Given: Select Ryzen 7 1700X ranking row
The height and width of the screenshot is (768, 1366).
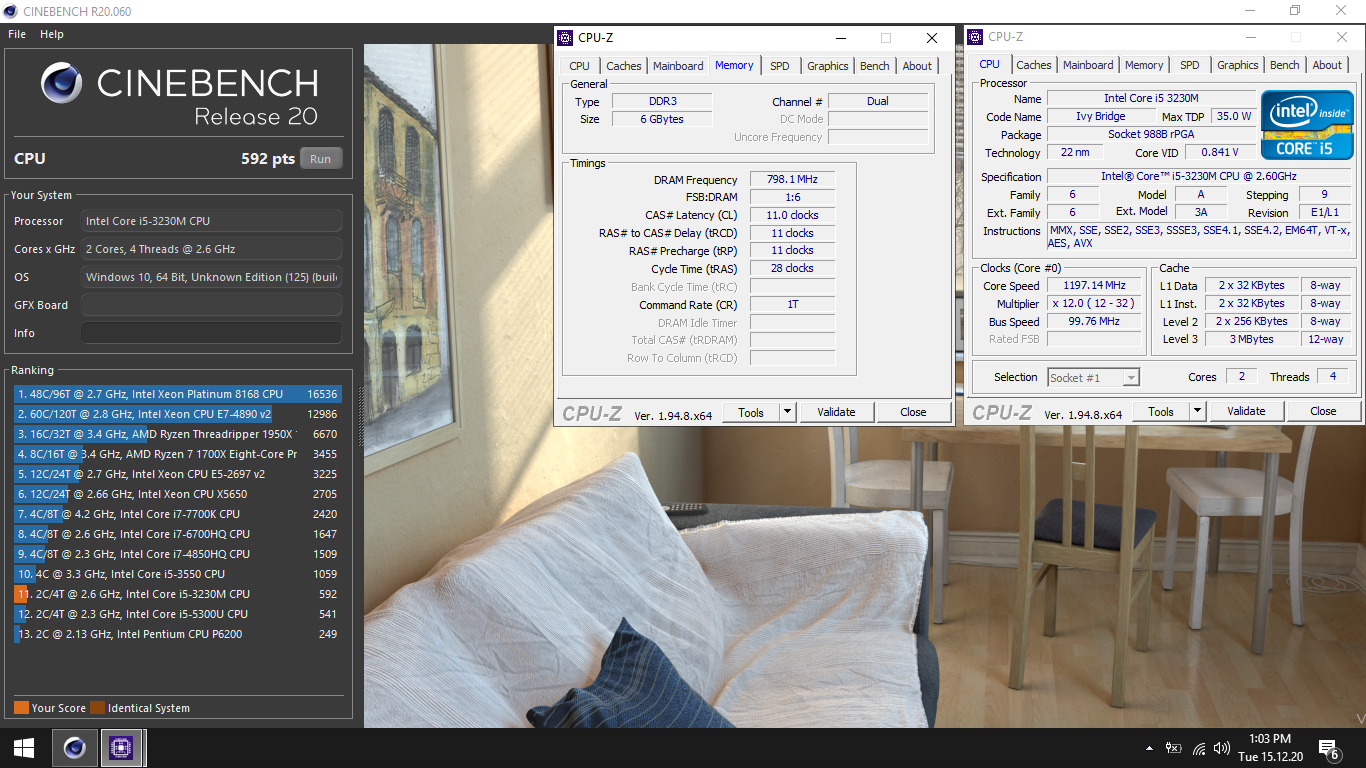Looking at the screenshot, I should pyautogui.click(x=178, y=454).
